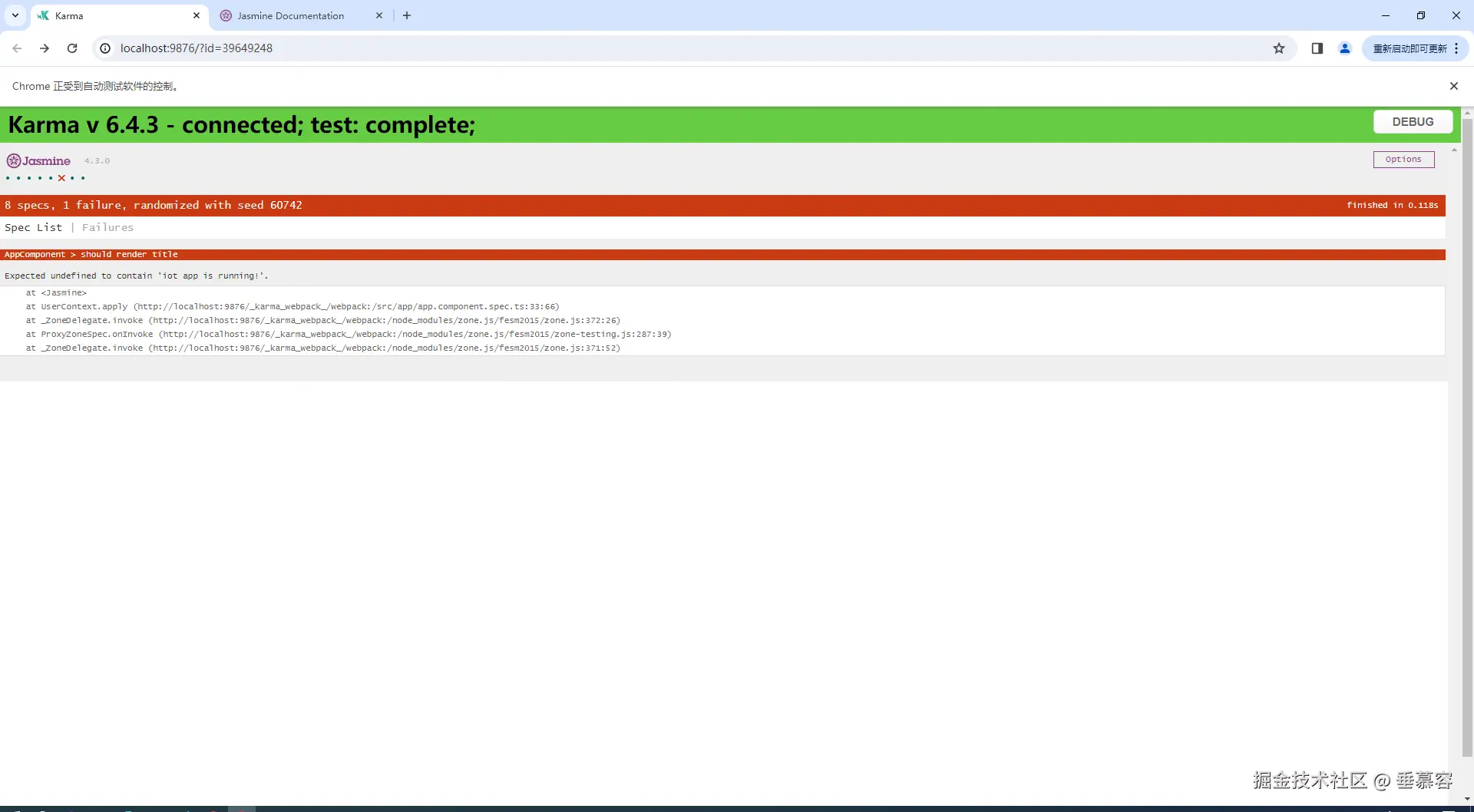Screen dimensions: 1474x812
Task: Click the 重新启动即可更新 update button
Action: tap(1410, 48)
